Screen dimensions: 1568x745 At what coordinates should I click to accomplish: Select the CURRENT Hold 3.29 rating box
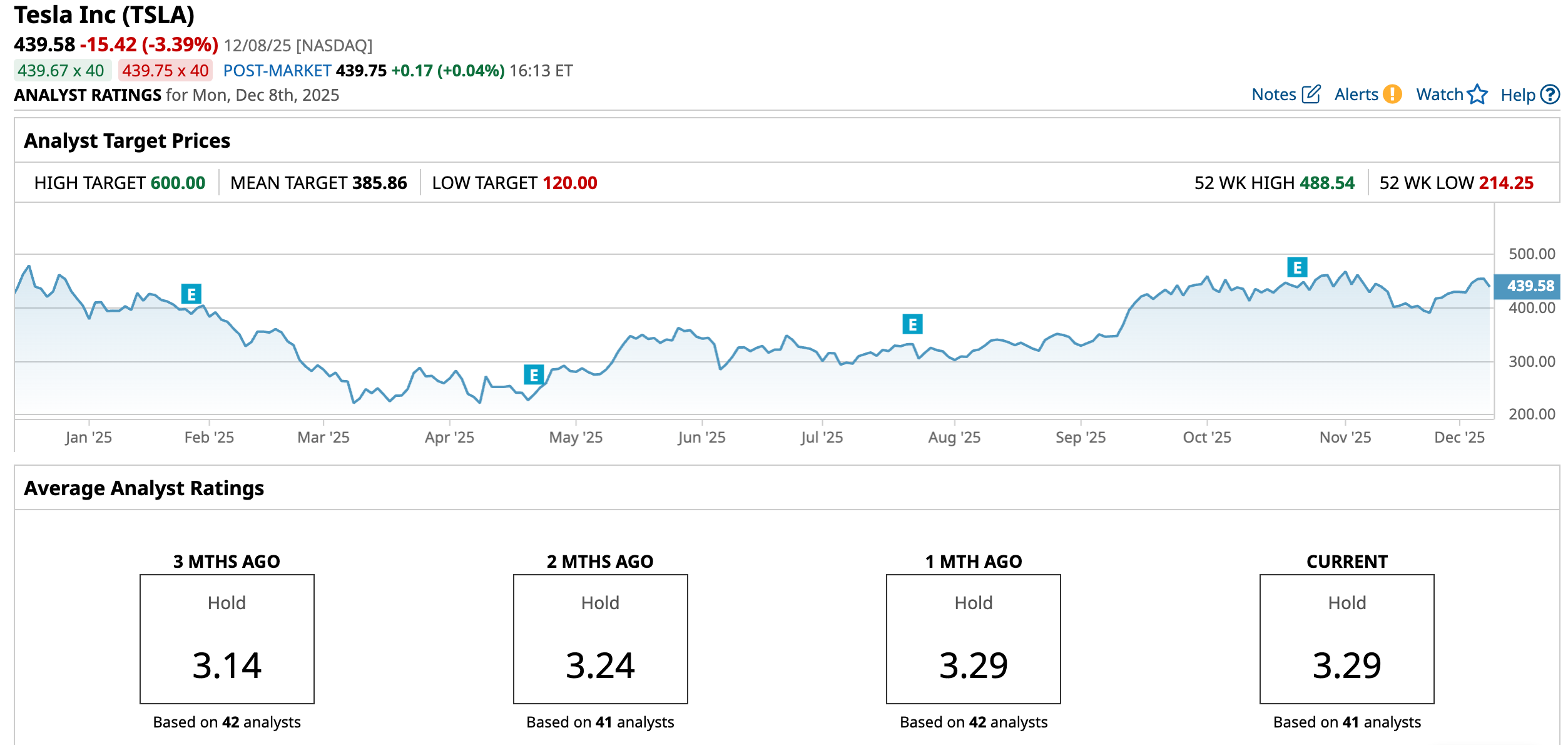[x=1347, y=639]
